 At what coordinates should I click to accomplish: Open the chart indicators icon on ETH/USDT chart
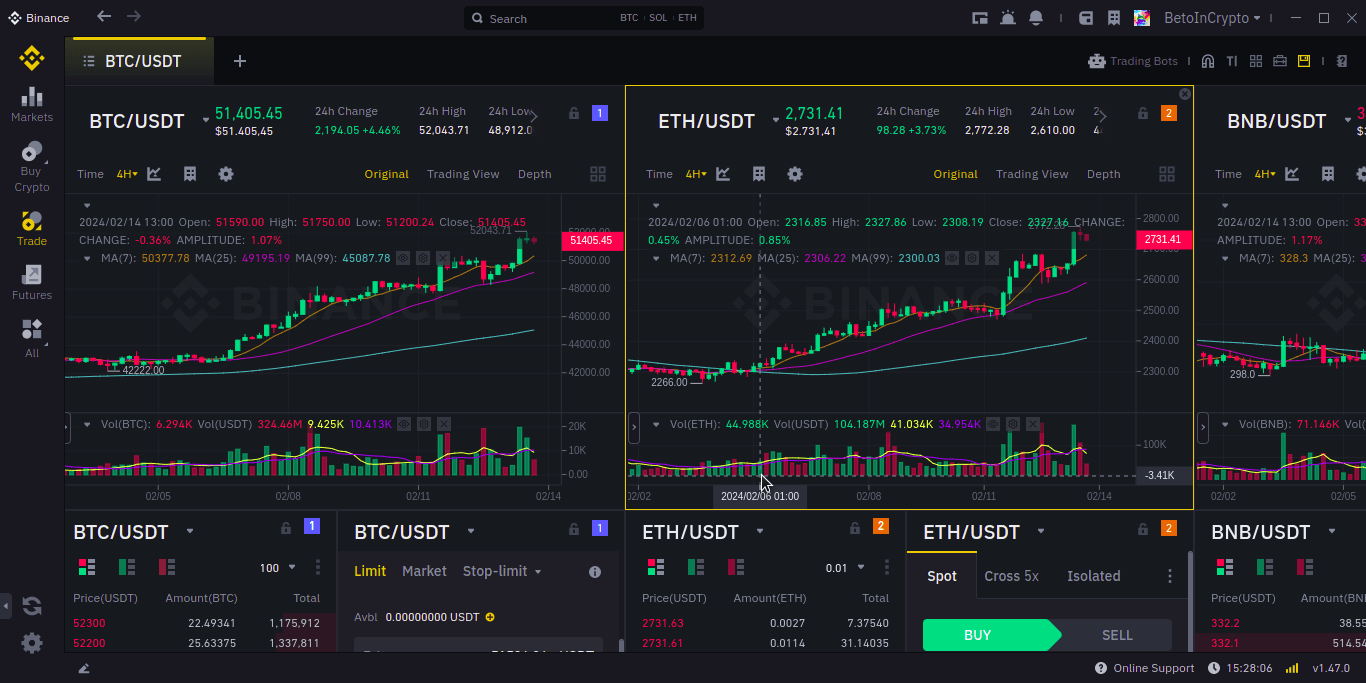coord(723,174)
